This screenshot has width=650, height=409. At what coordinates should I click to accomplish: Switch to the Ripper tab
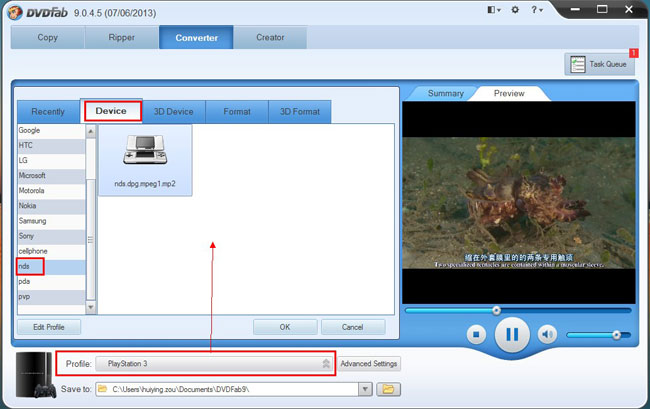(x=122, y=37)
